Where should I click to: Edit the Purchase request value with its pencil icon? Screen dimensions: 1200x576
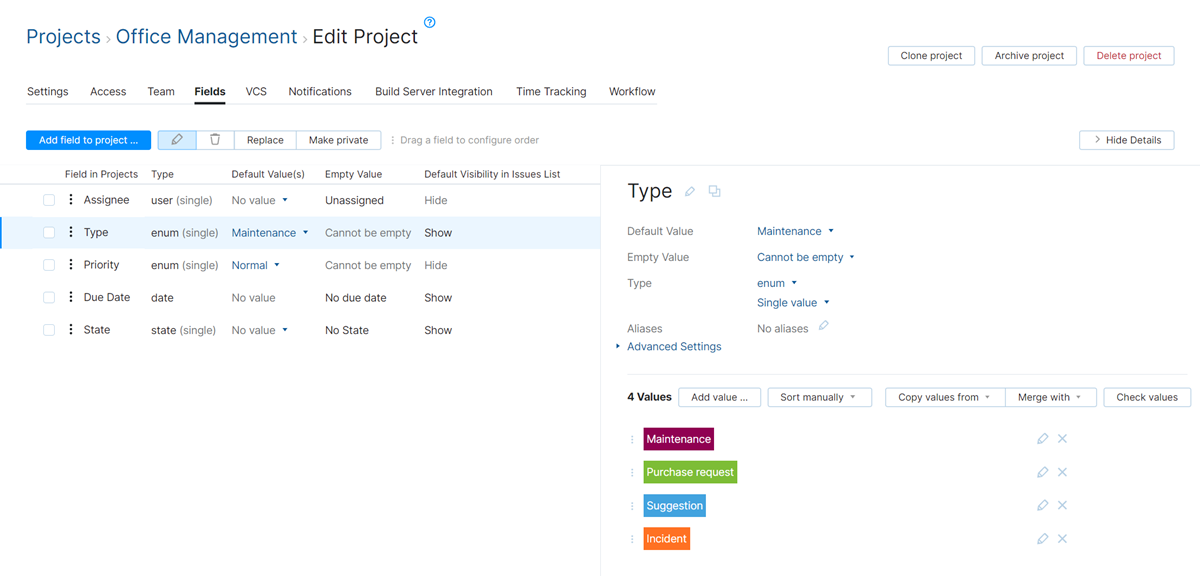coord(1042,472)
